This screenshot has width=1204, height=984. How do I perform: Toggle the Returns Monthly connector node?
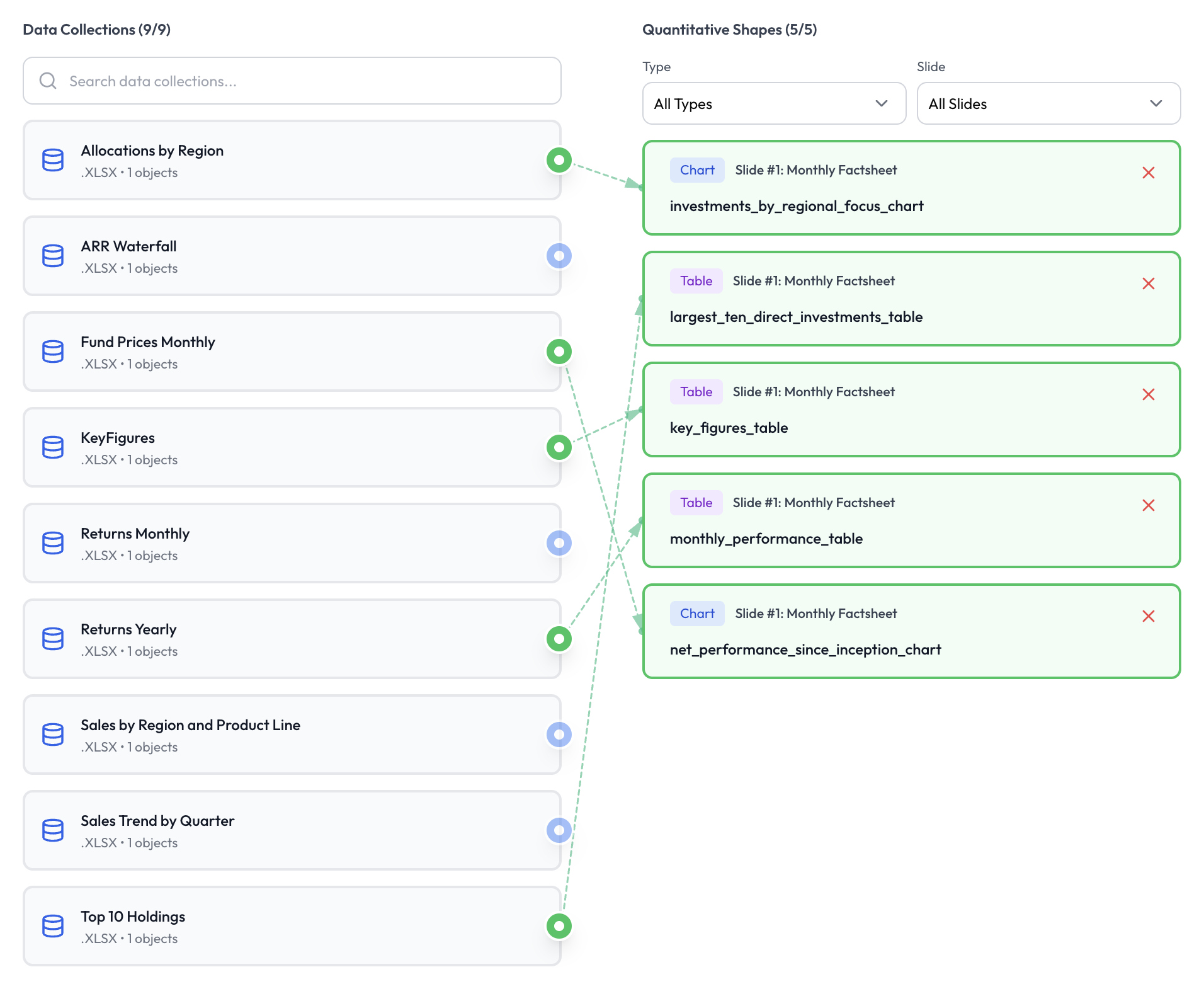coord(559,543)
